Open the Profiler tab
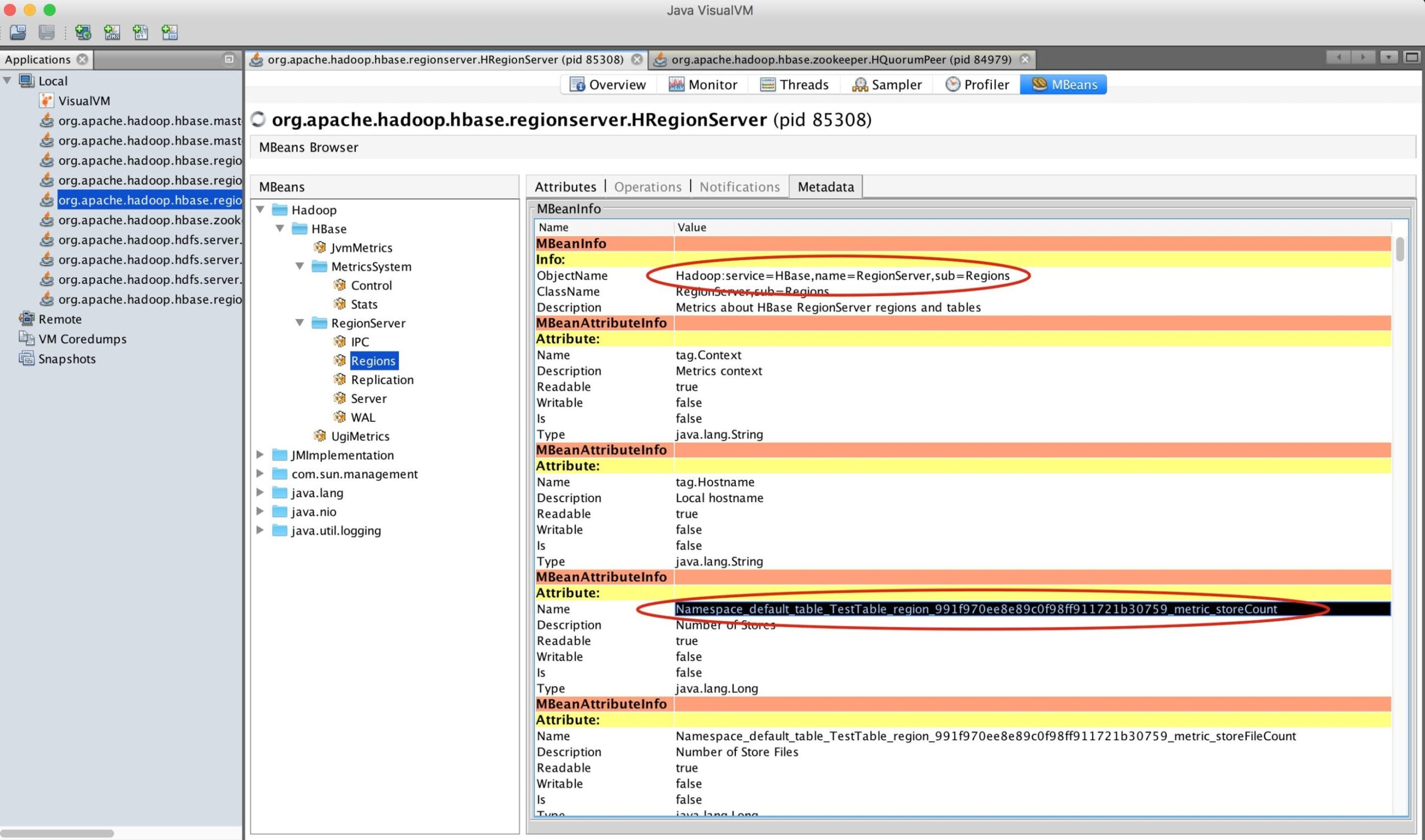 (x=977, y=85)
